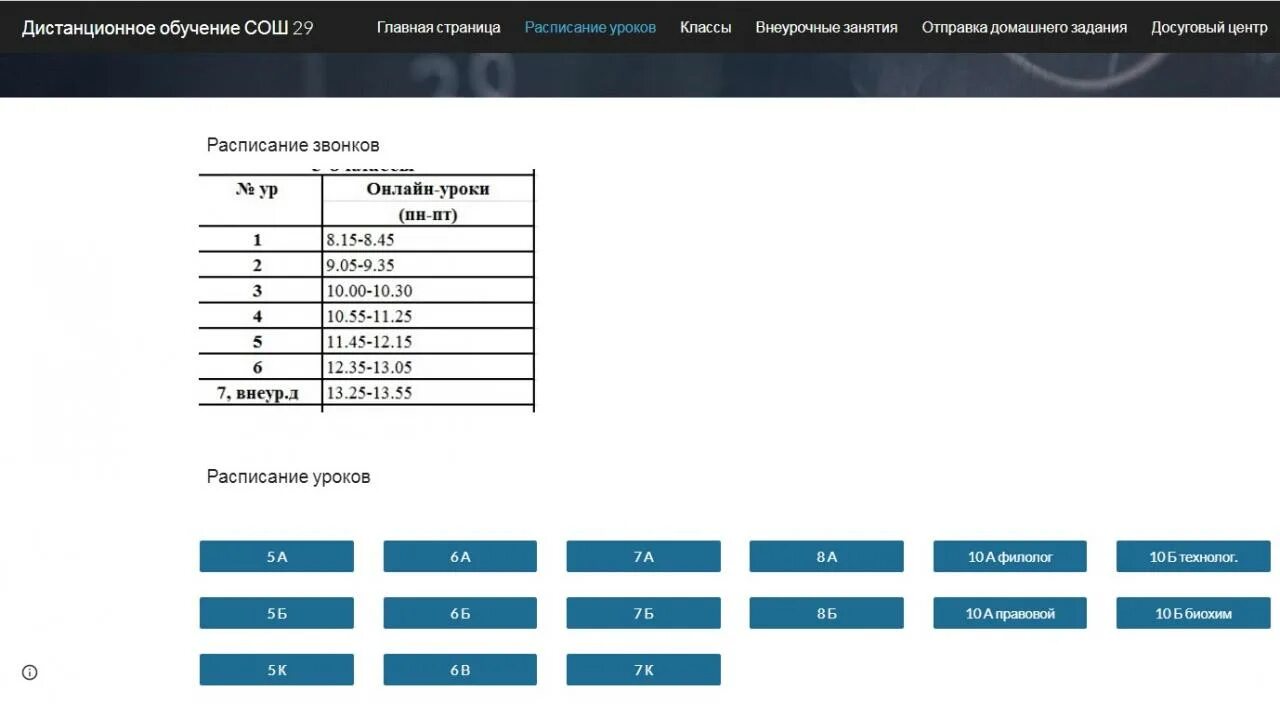Select the 8.15-8.45 time cell
The image size is (1280, 704).
[428, 240]
